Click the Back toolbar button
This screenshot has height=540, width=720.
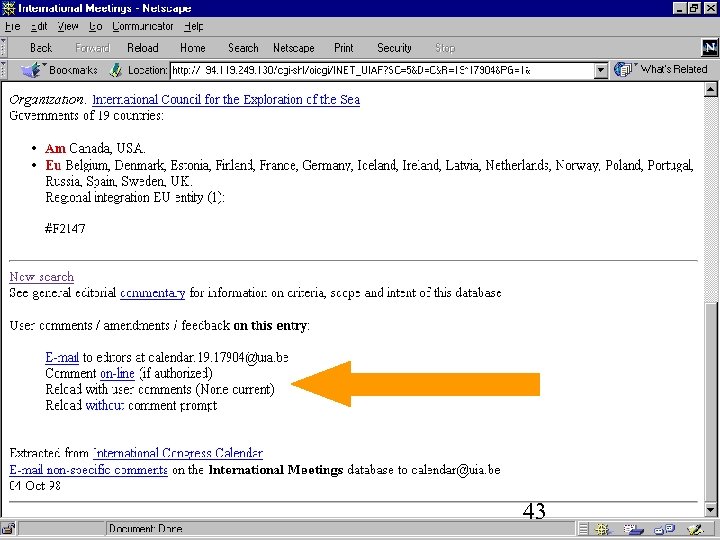pyautogui.click(x=41, y=48)
